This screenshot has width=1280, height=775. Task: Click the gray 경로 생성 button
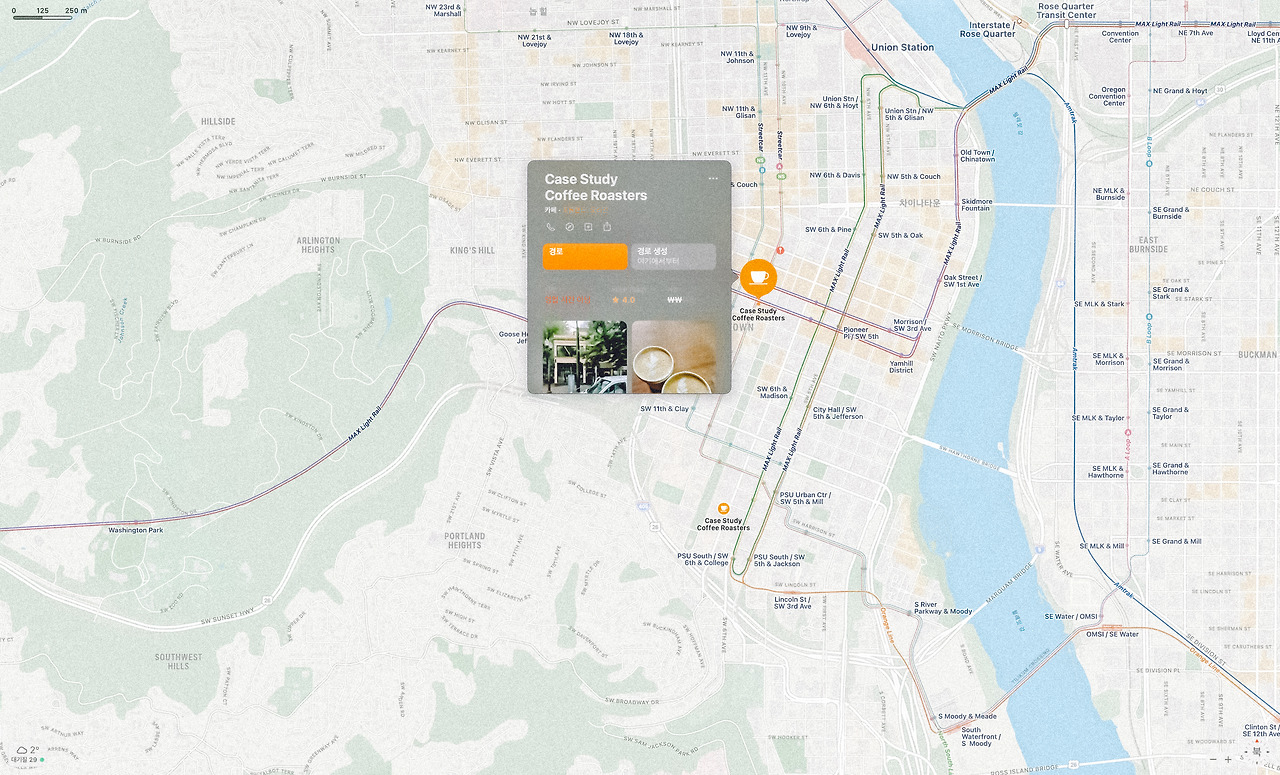pos(673,257)
